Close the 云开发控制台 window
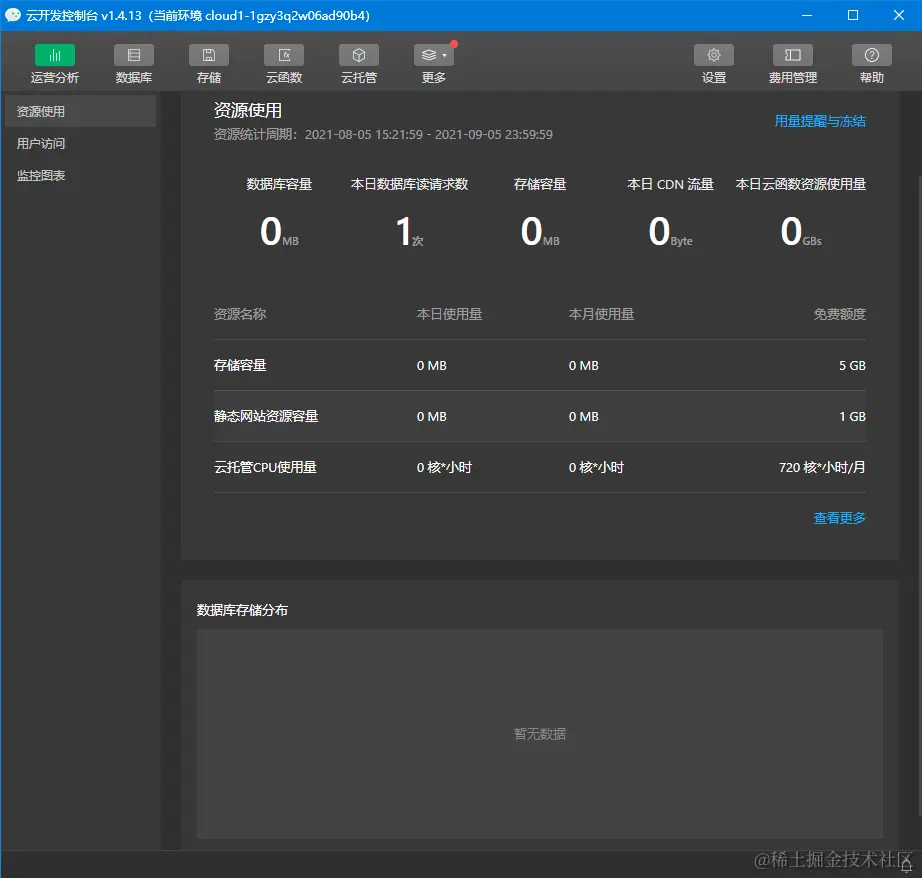Screen dimensions: 922x878 pyautogui.click(x=898, y=15)
